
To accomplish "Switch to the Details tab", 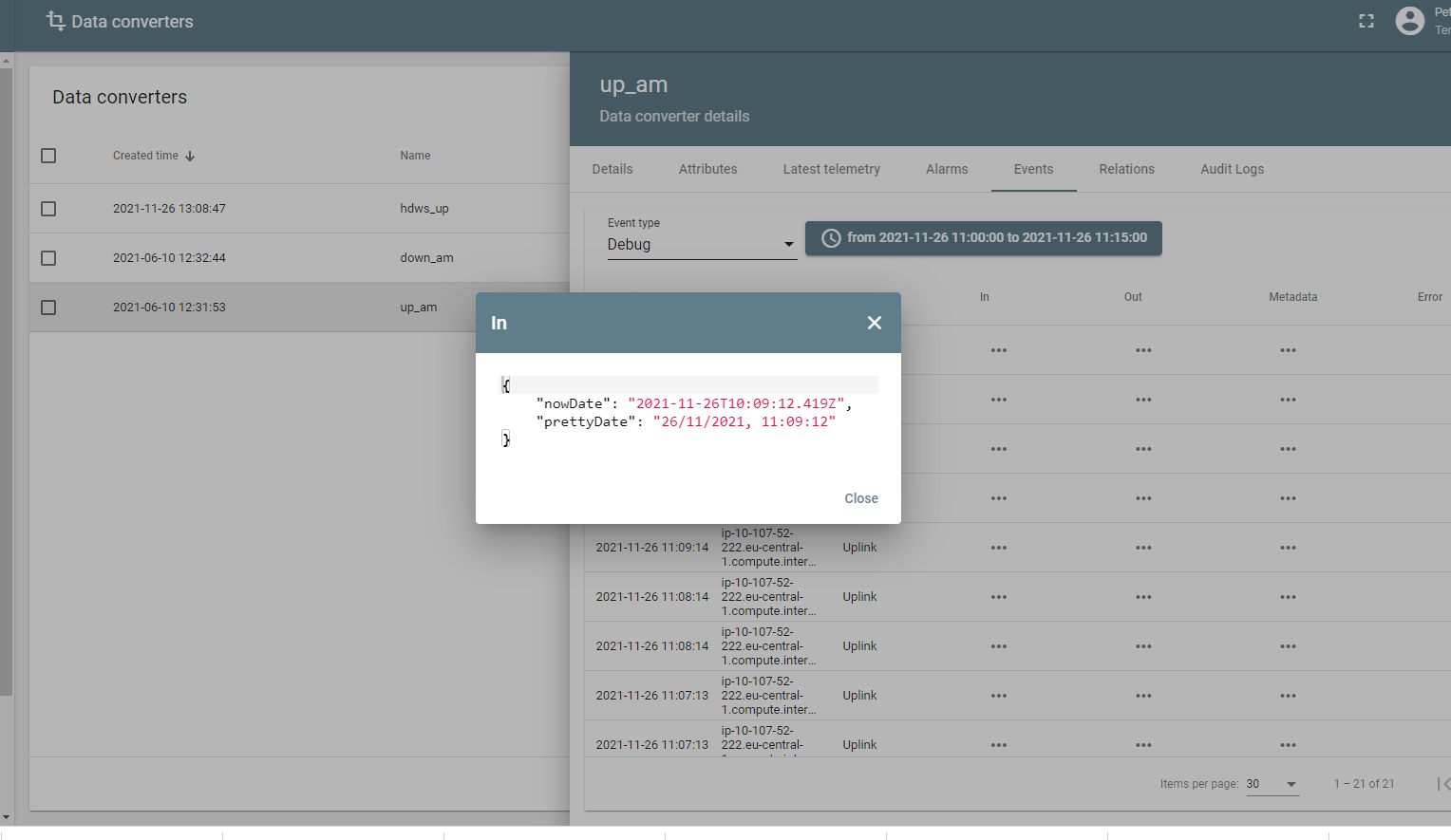I will click(612, 169).
